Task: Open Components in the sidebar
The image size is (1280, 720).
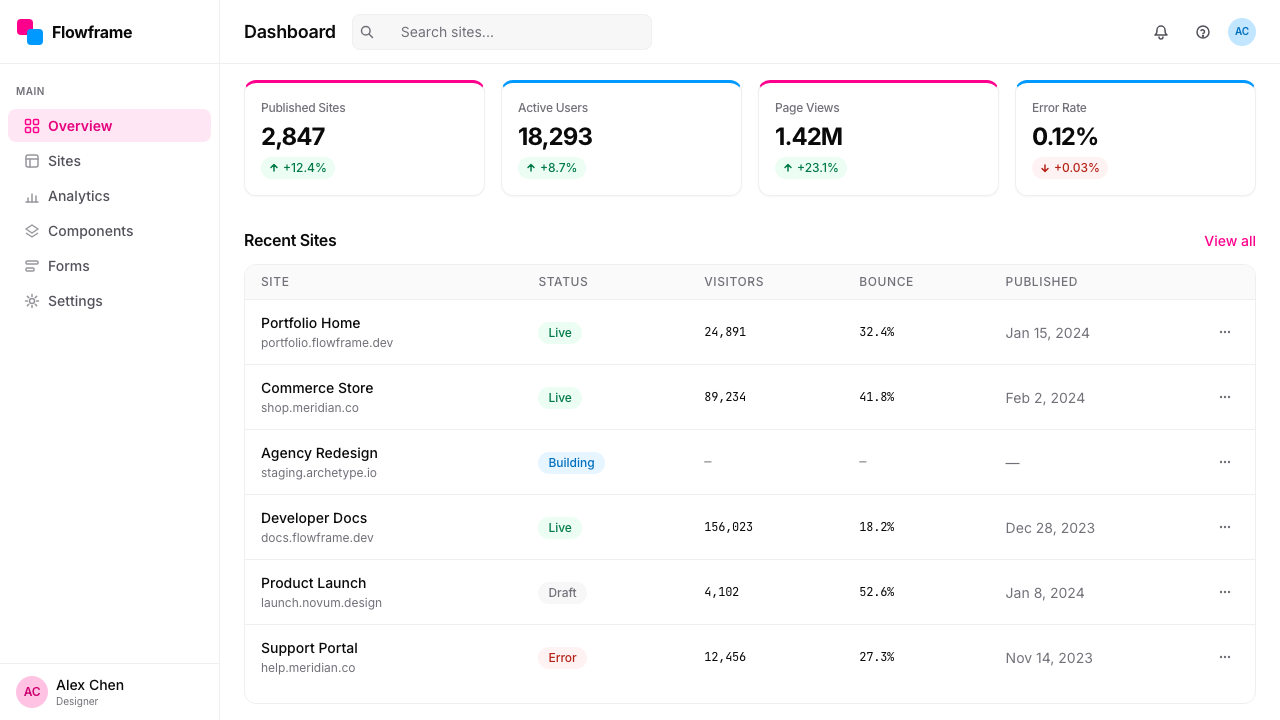Action: pos(110,231)
